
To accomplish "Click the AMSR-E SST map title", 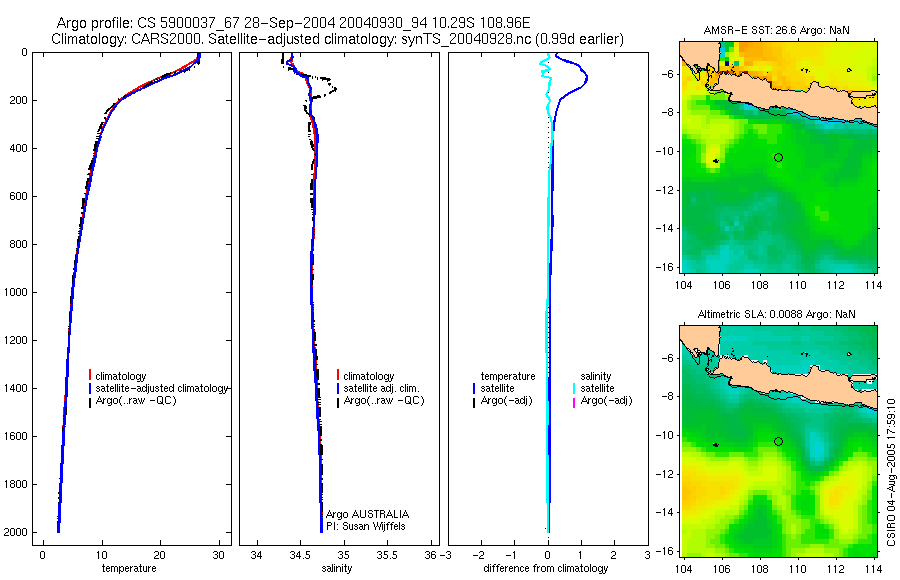I will 777,30.
